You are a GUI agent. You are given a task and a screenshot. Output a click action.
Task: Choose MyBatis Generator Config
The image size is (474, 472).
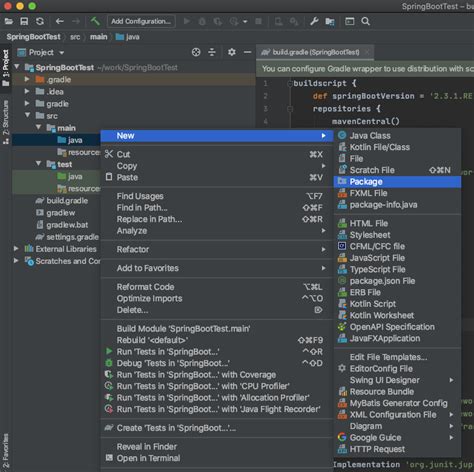397,403
